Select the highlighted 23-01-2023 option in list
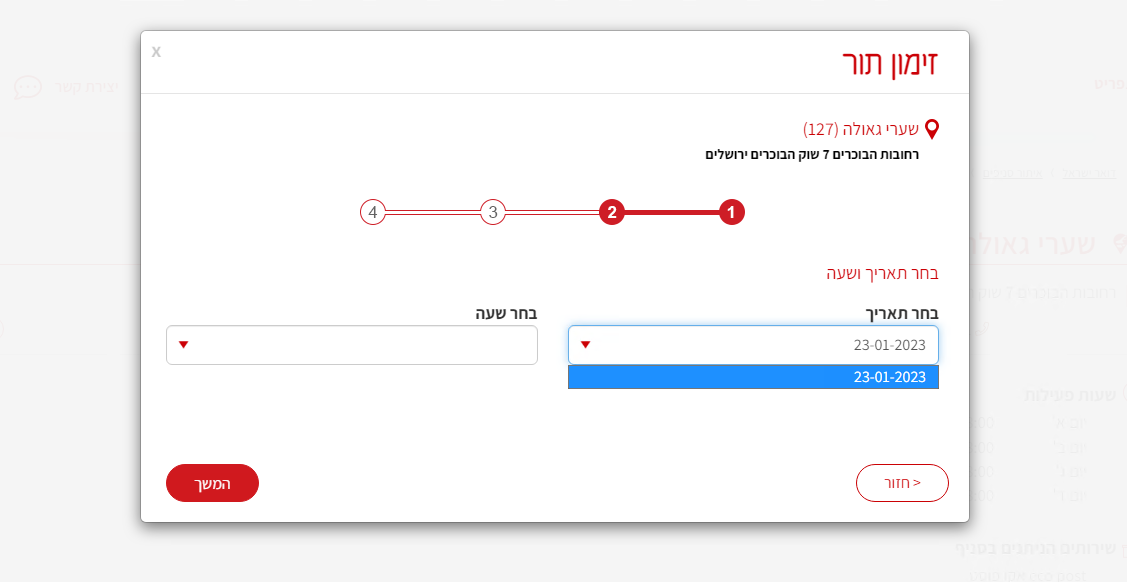 pyautogui.click(x=753, y=377)
